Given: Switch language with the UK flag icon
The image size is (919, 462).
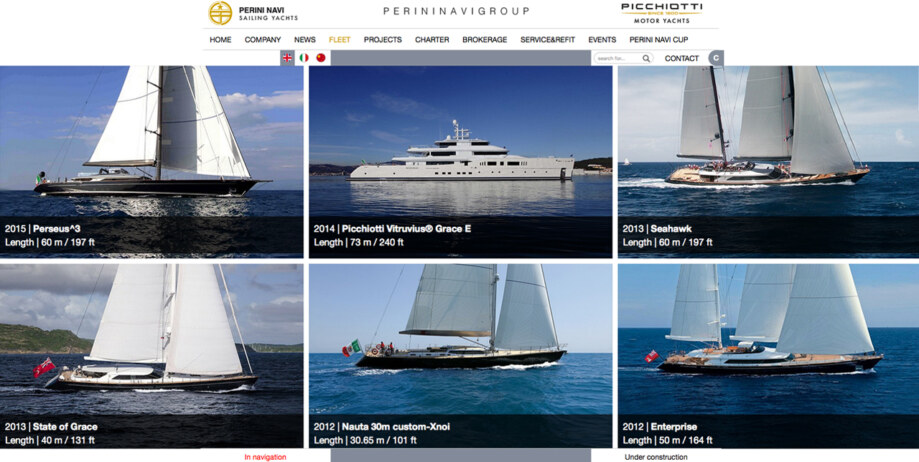Looking at the screenshot, I should 287,57.
